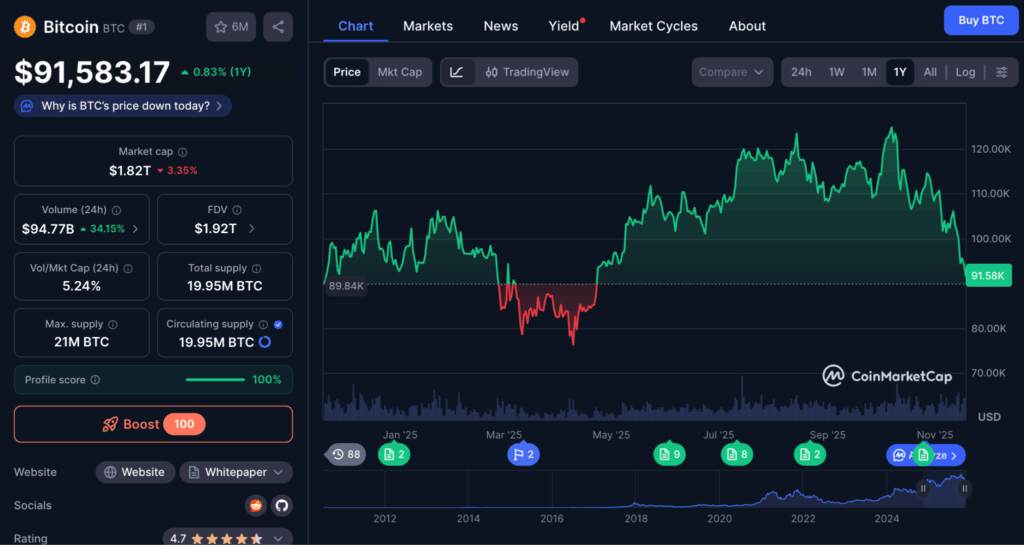Switch to line chart icon

click(457, 72)
